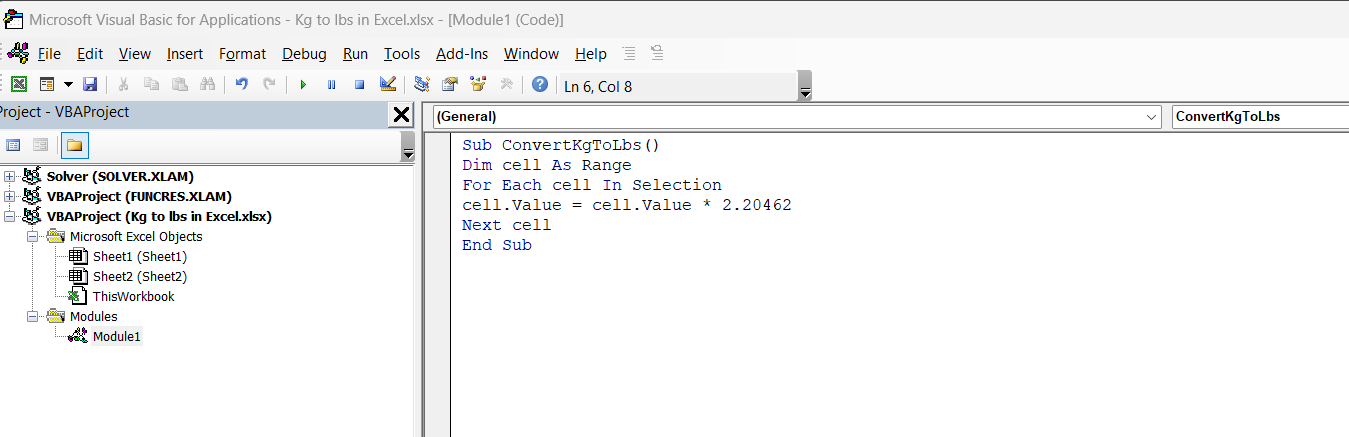The width and height of the screenshot is (1349, 437).
Task: Click the line with 2.20462 multiplication
Action: [627, 205]
